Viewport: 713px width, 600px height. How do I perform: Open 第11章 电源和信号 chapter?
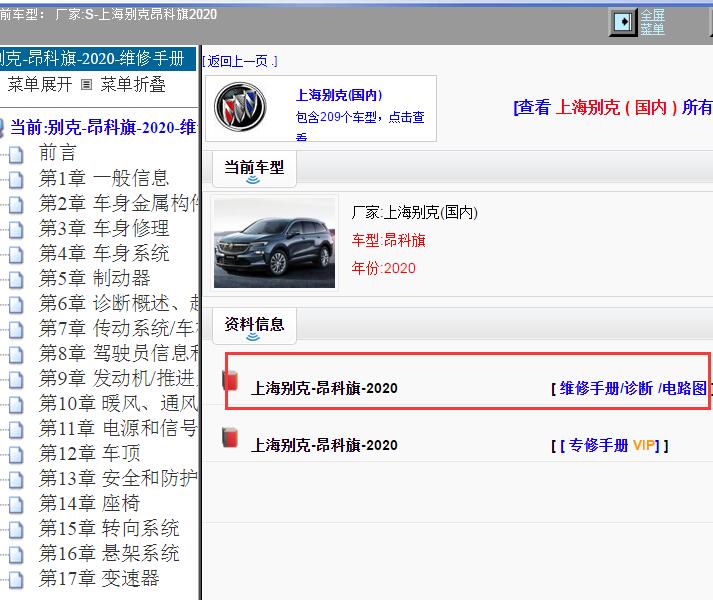(119, 428)
